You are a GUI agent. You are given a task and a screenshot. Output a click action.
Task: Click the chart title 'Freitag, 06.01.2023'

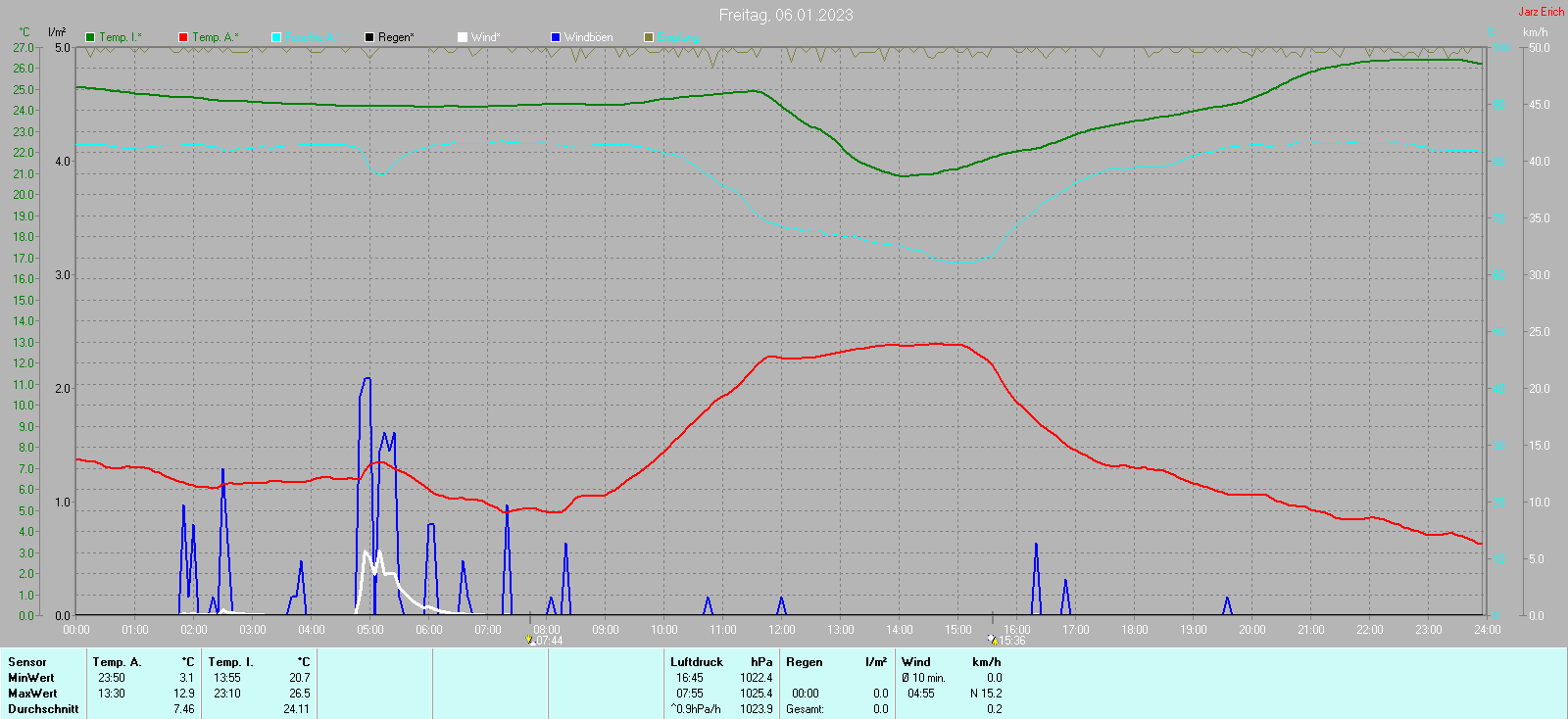coord(786,15)
